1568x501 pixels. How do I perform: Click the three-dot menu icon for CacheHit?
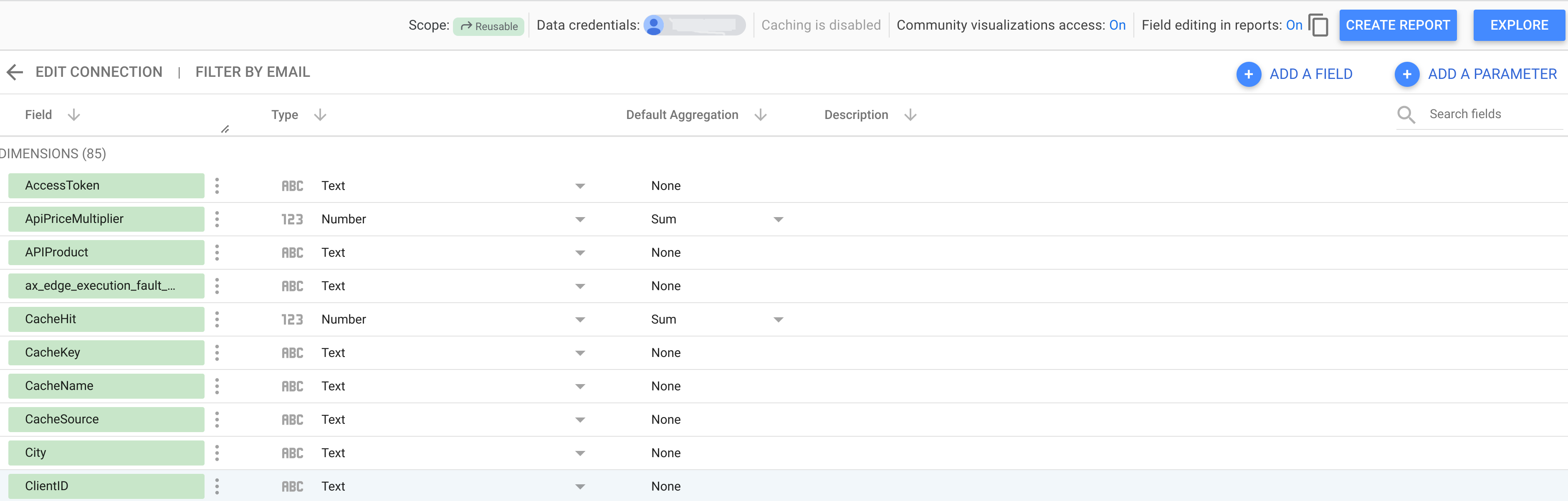click(217, 319)
